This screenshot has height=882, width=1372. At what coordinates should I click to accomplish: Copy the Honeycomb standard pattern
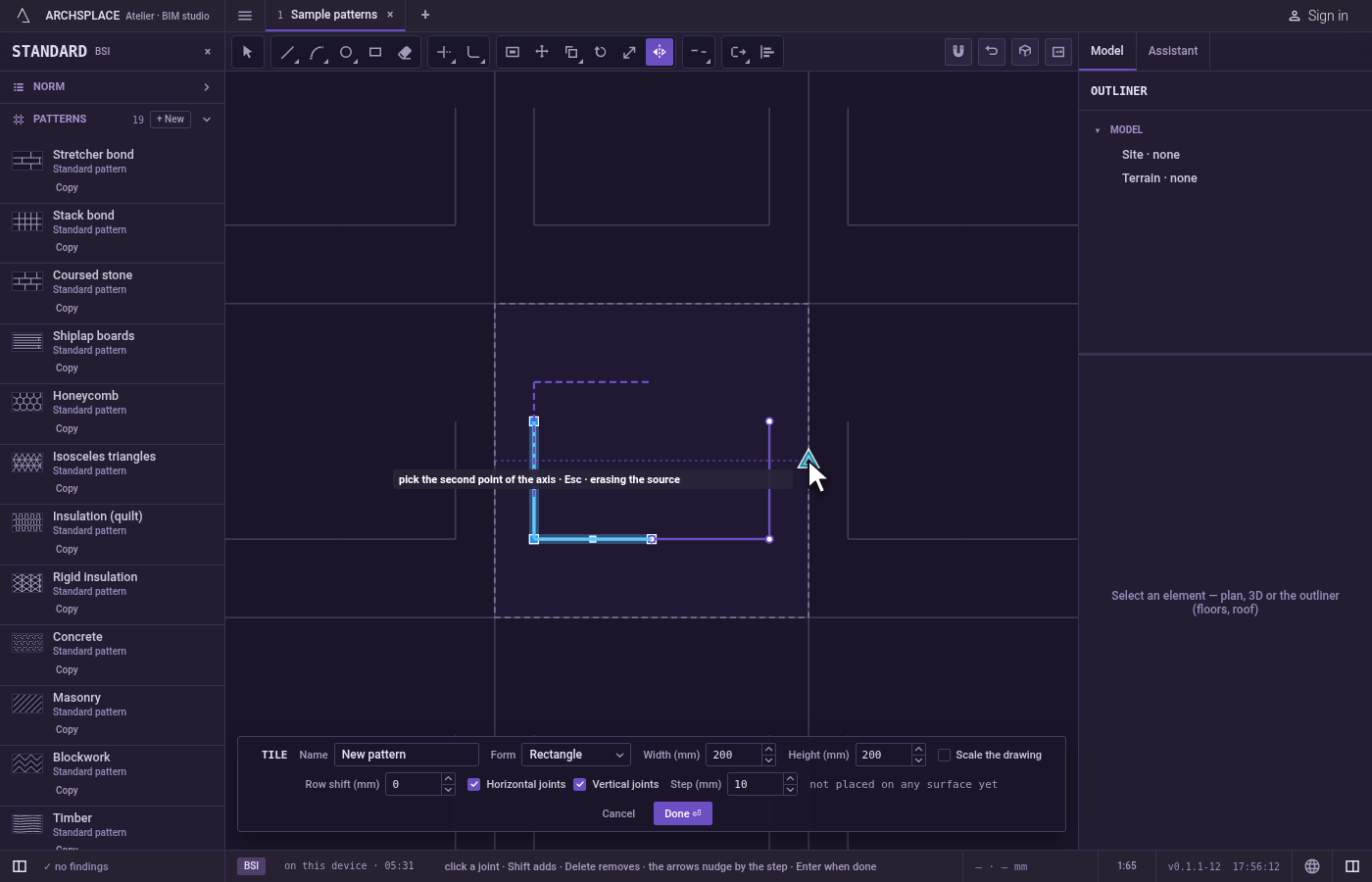(x=67, y=429)
